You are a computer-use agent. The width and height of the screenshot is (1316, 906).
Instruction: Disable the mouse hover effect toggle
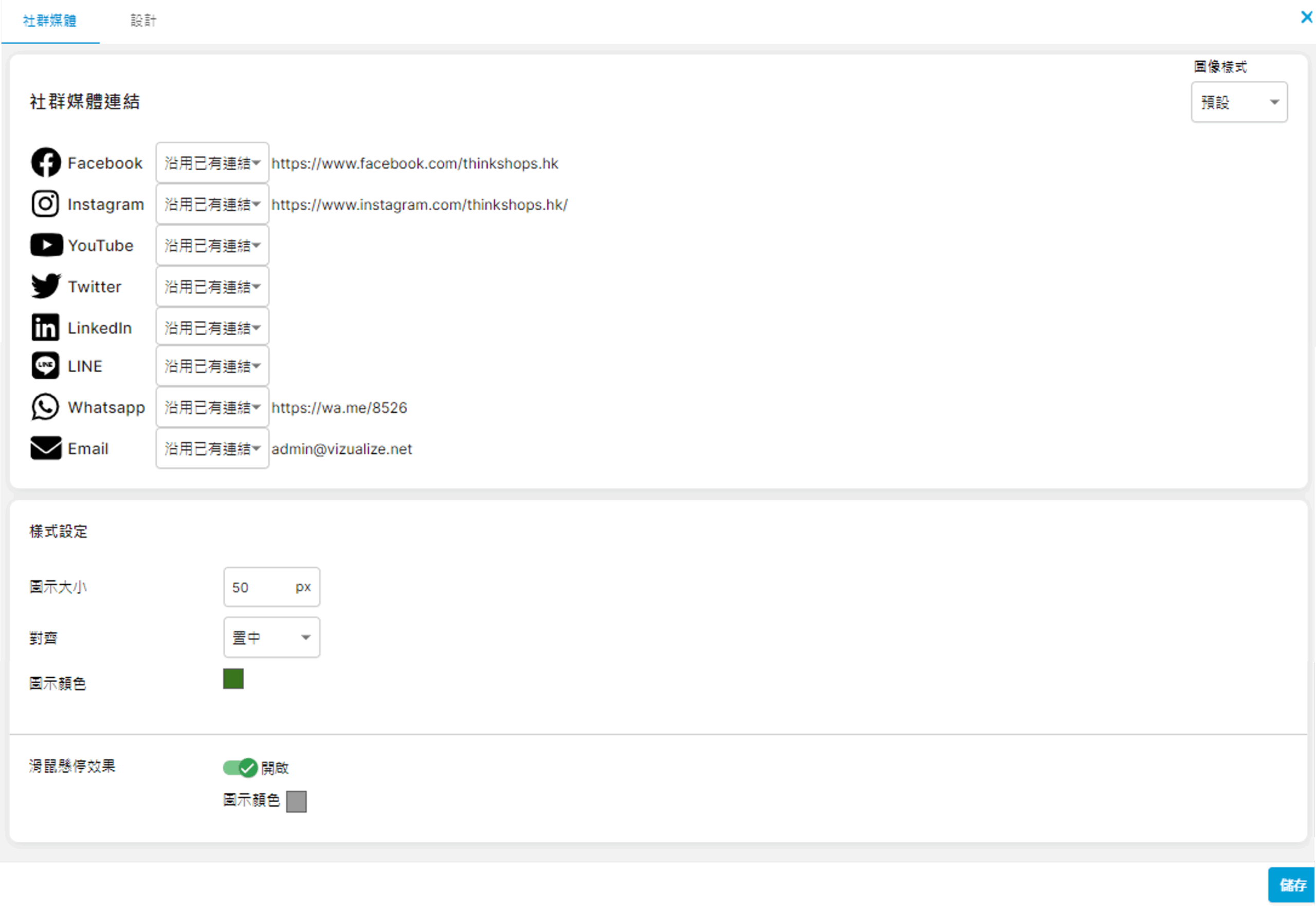coord(240,768)
